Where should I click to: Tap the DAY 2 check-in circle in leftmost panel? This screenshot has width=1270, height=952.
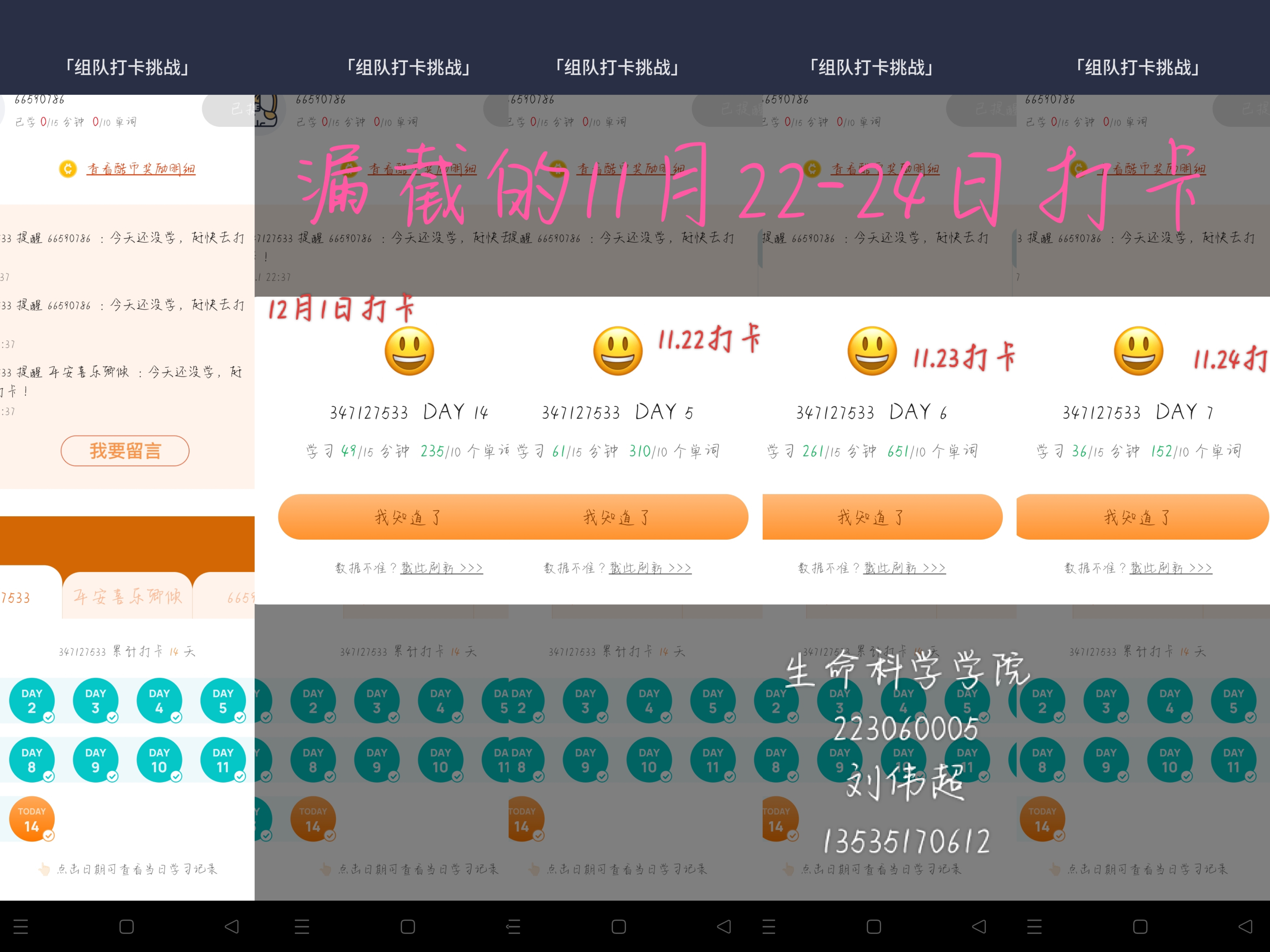[x=32, y=701]
